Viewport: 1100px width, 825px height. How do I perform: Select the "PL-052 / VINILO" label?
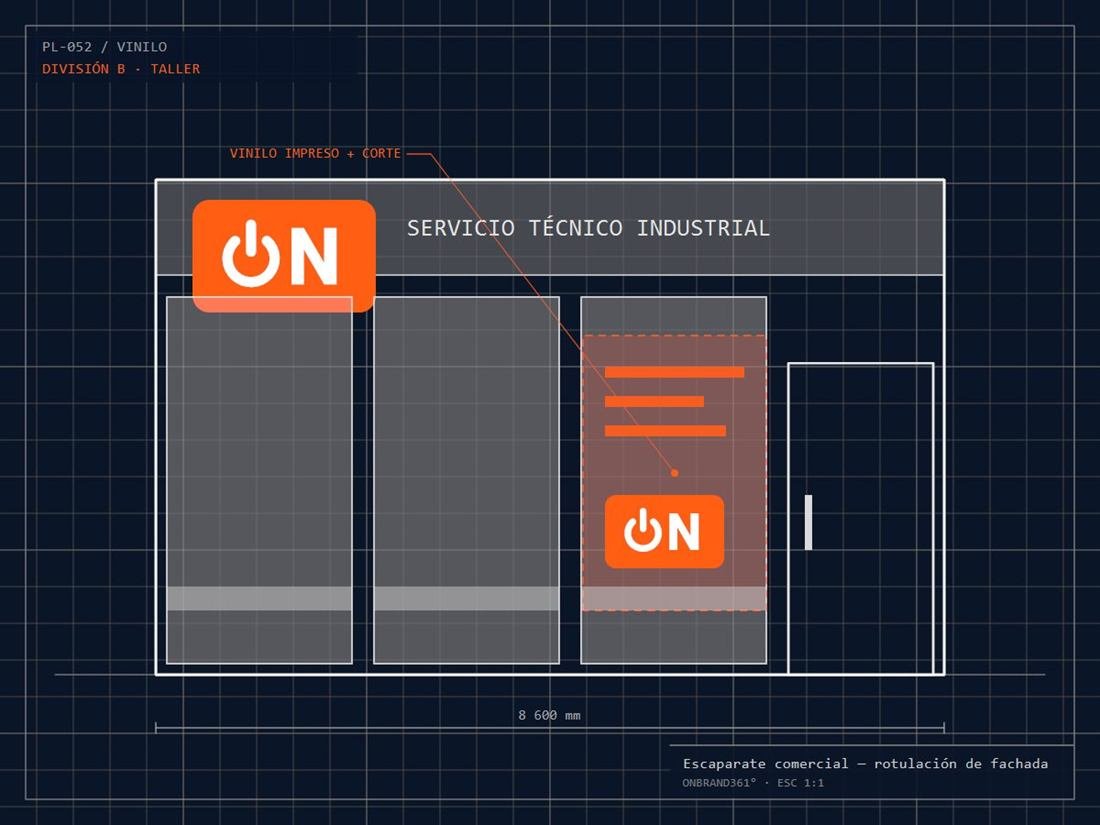click(x=105, y=47)
